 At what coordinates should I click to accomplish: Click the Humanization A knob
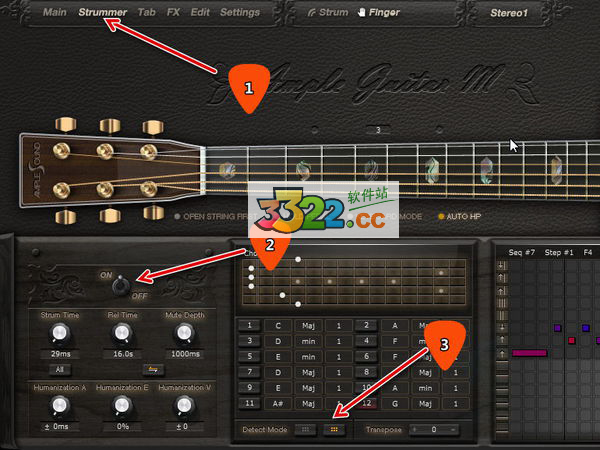60,406
